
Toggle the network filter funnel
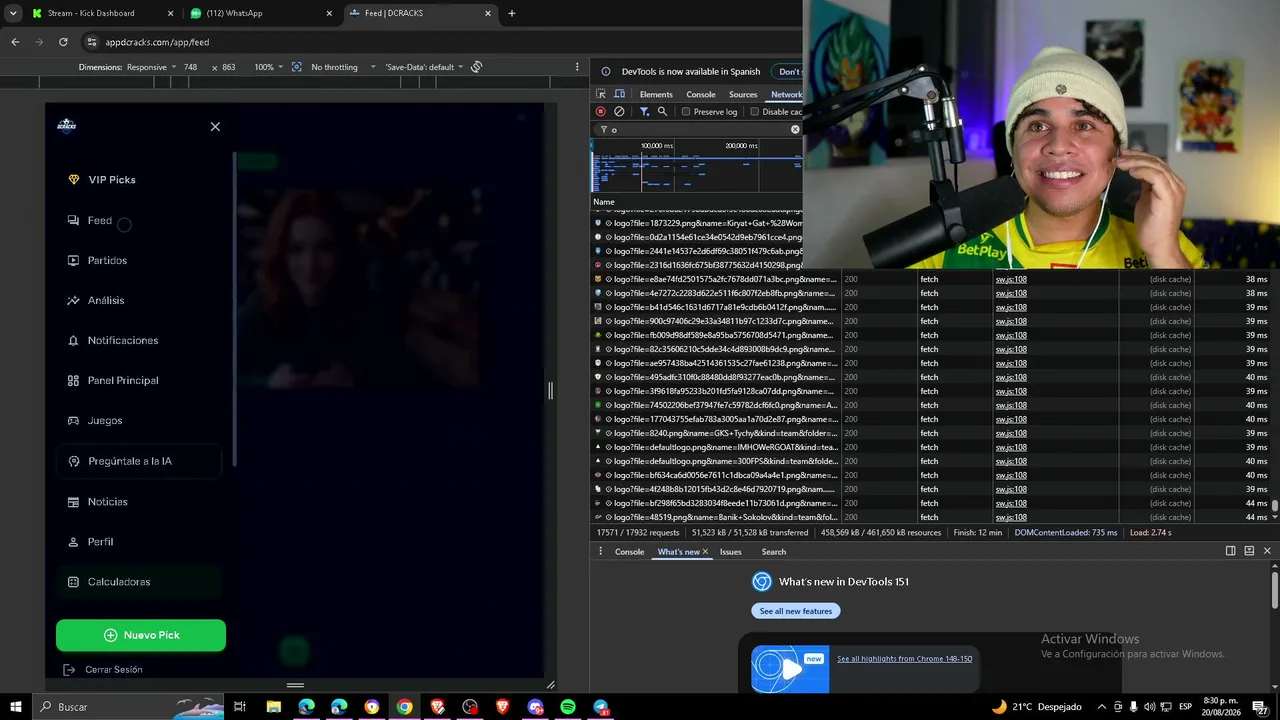click(x=644, y=112)
